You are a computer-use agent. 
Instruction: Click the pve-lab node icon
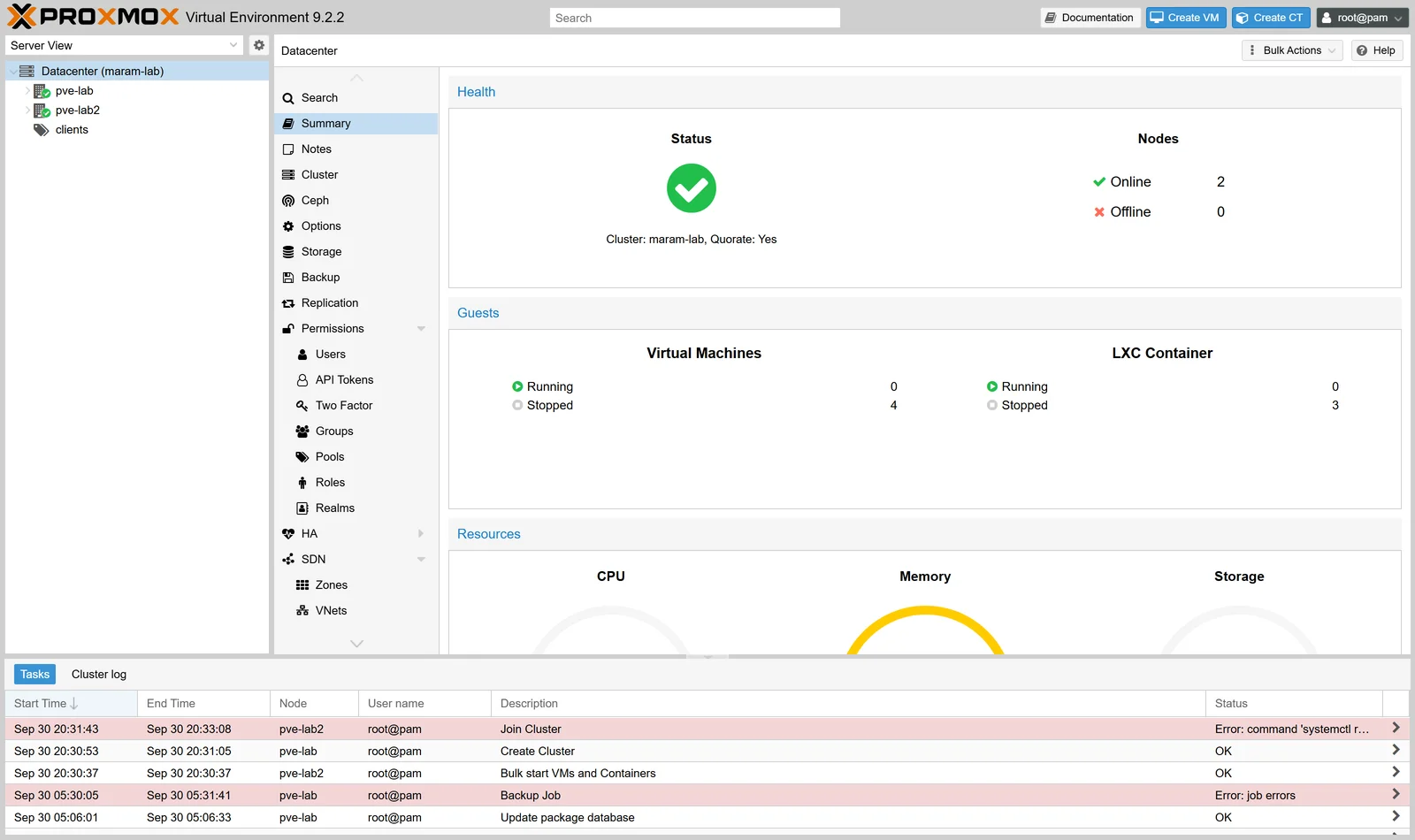(42, 90)
